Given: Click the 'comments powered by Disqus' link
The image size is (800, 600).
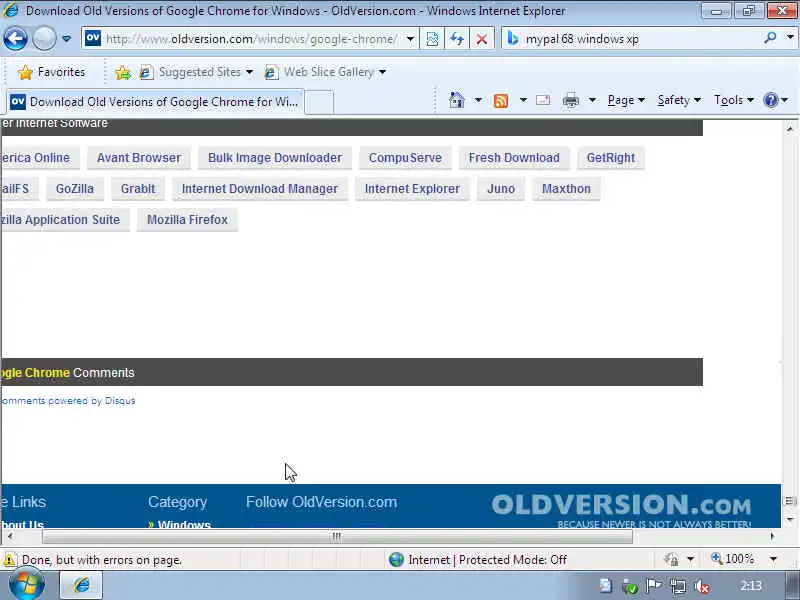Looking at the screenshot, I should coord(67,401).
